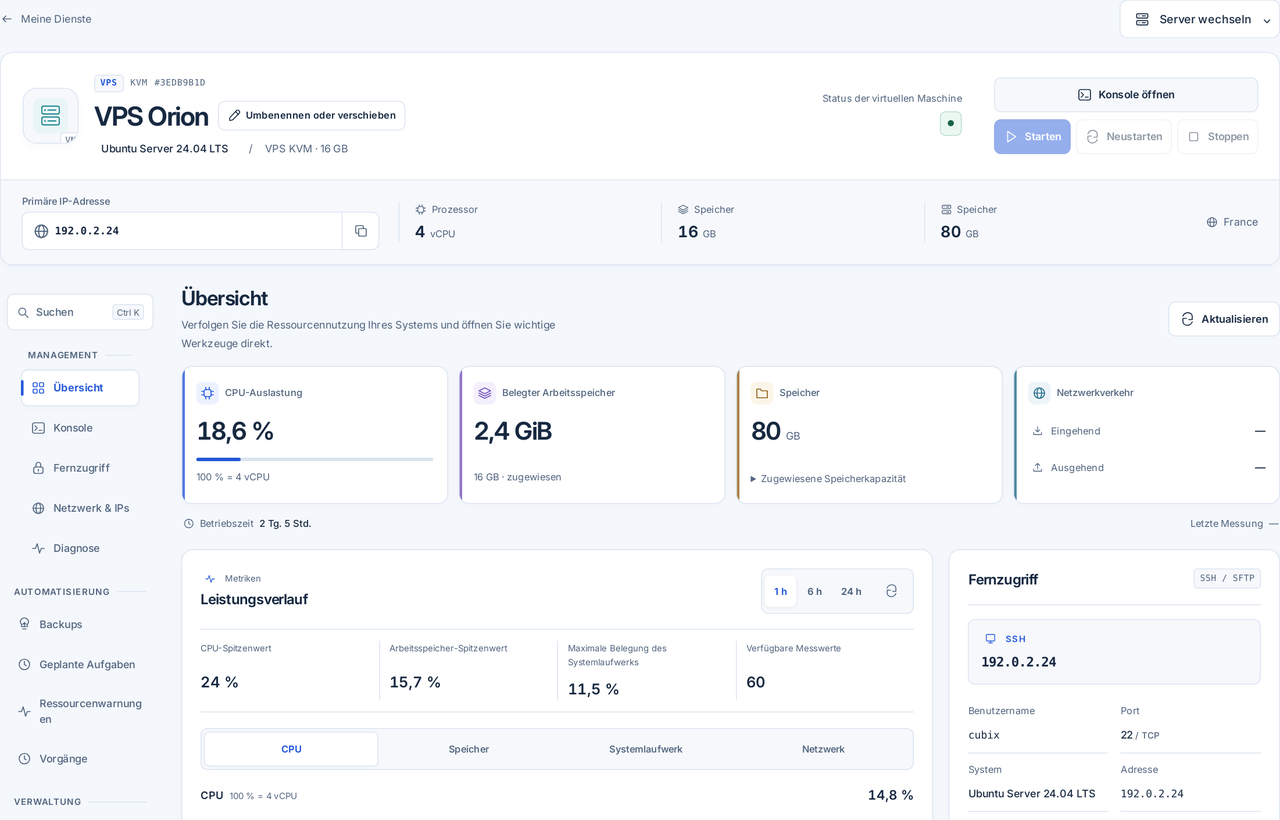Expand Zugewiesene Speicherkapazität details

click(828, 479)
